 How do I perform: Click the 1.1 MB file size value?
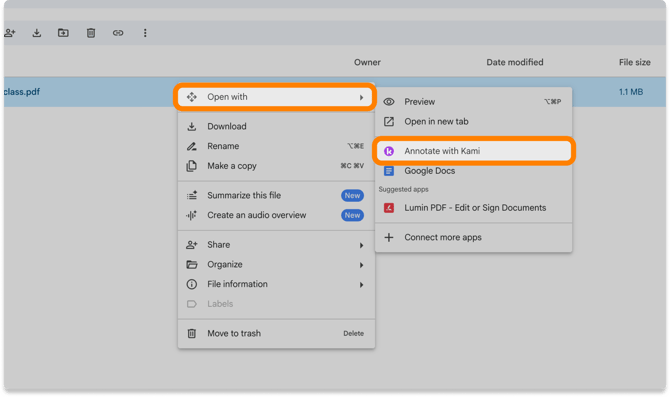[631, 92]
